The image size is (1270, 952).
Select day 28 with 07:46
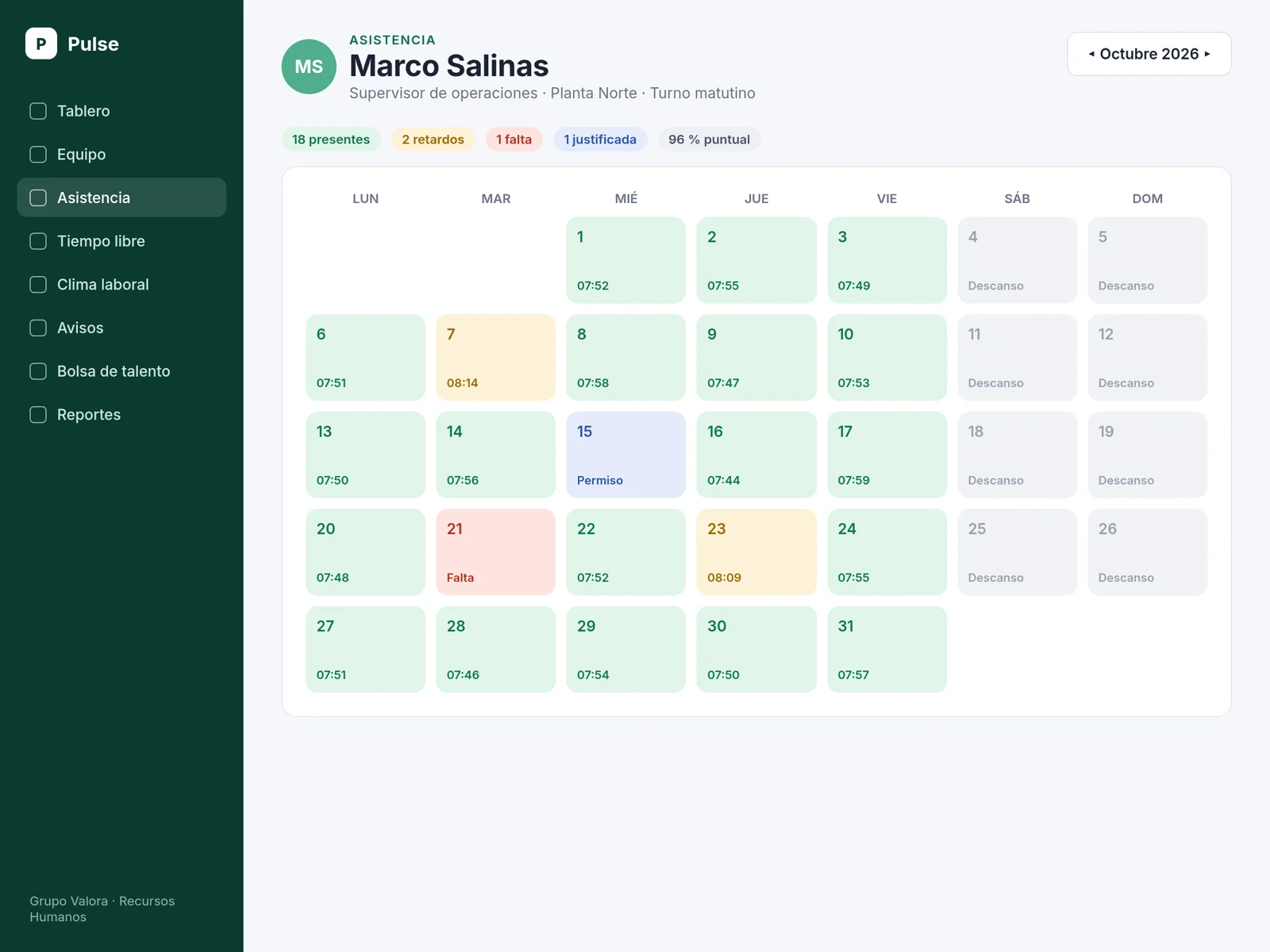tap(495, 650)
